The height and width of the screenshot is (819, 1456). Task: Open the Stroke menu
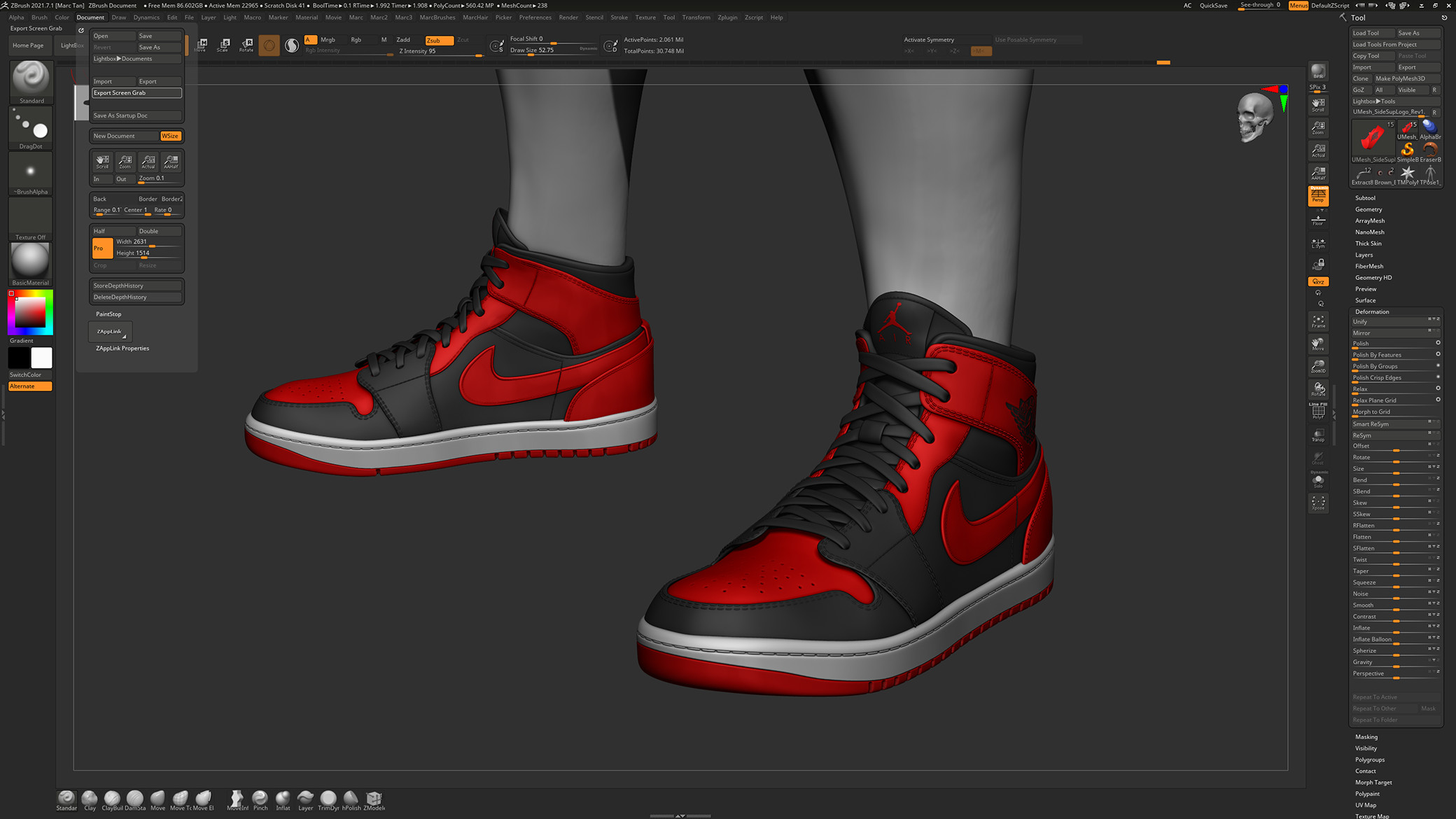coord(619,17)
